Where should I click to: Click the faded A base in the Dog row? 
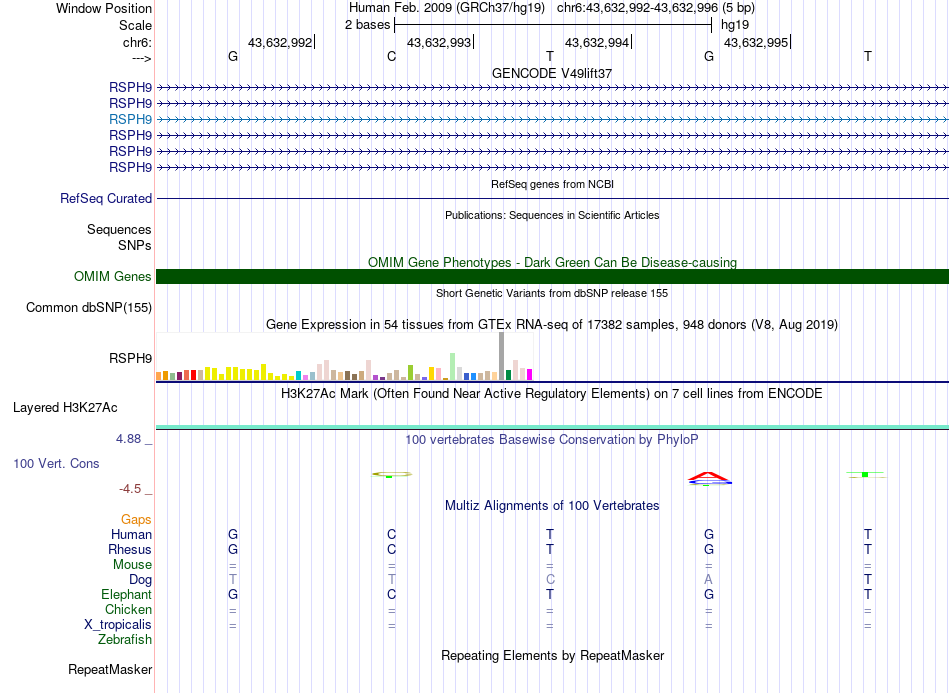coord(708,580)
